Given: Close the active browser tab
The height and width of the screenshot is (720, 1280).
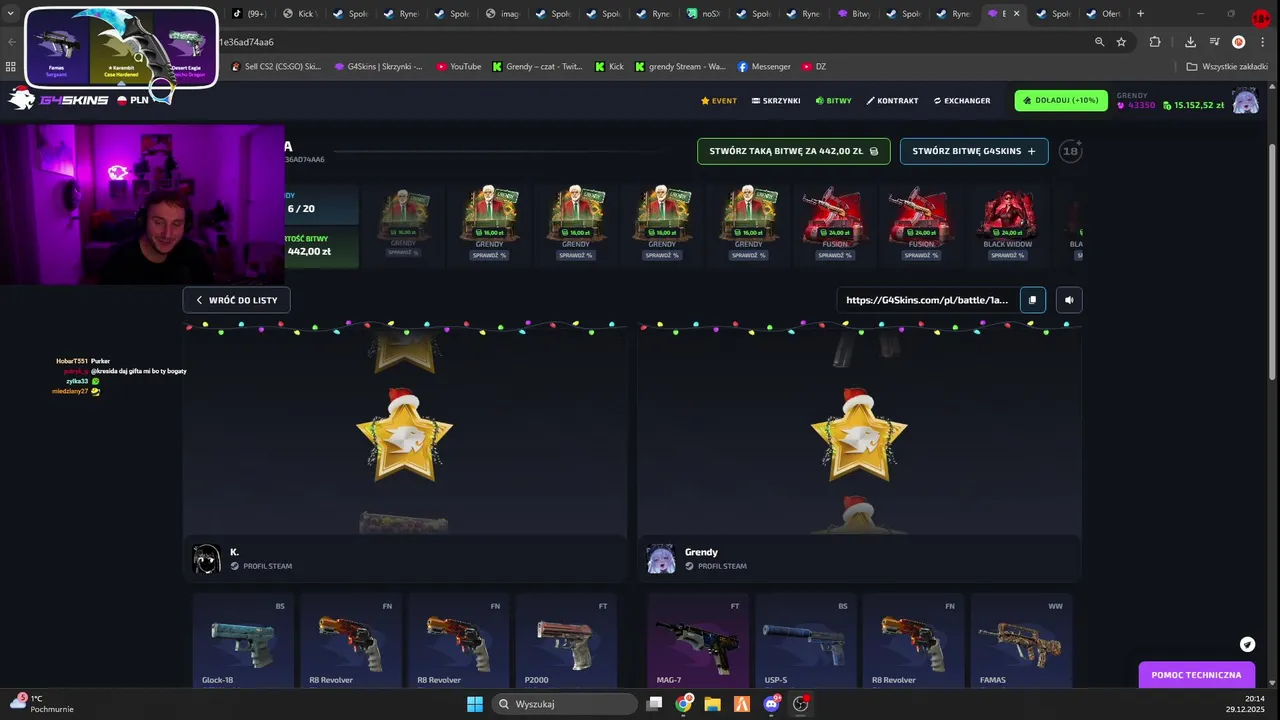Looking at the screenshot, I should point(1017,14).
